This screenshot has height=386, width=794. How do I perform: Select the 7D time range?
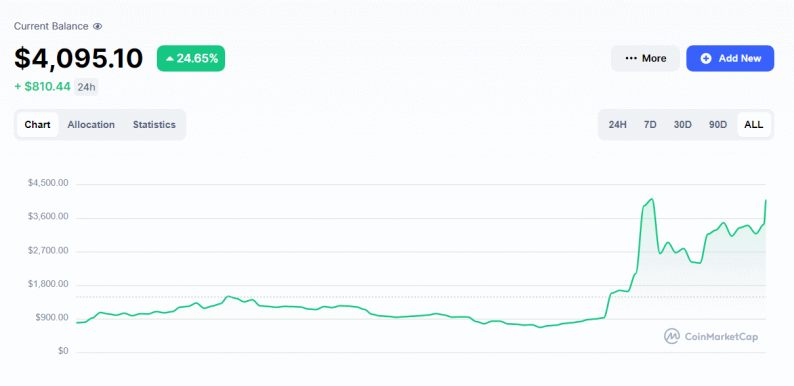[650, 125]
